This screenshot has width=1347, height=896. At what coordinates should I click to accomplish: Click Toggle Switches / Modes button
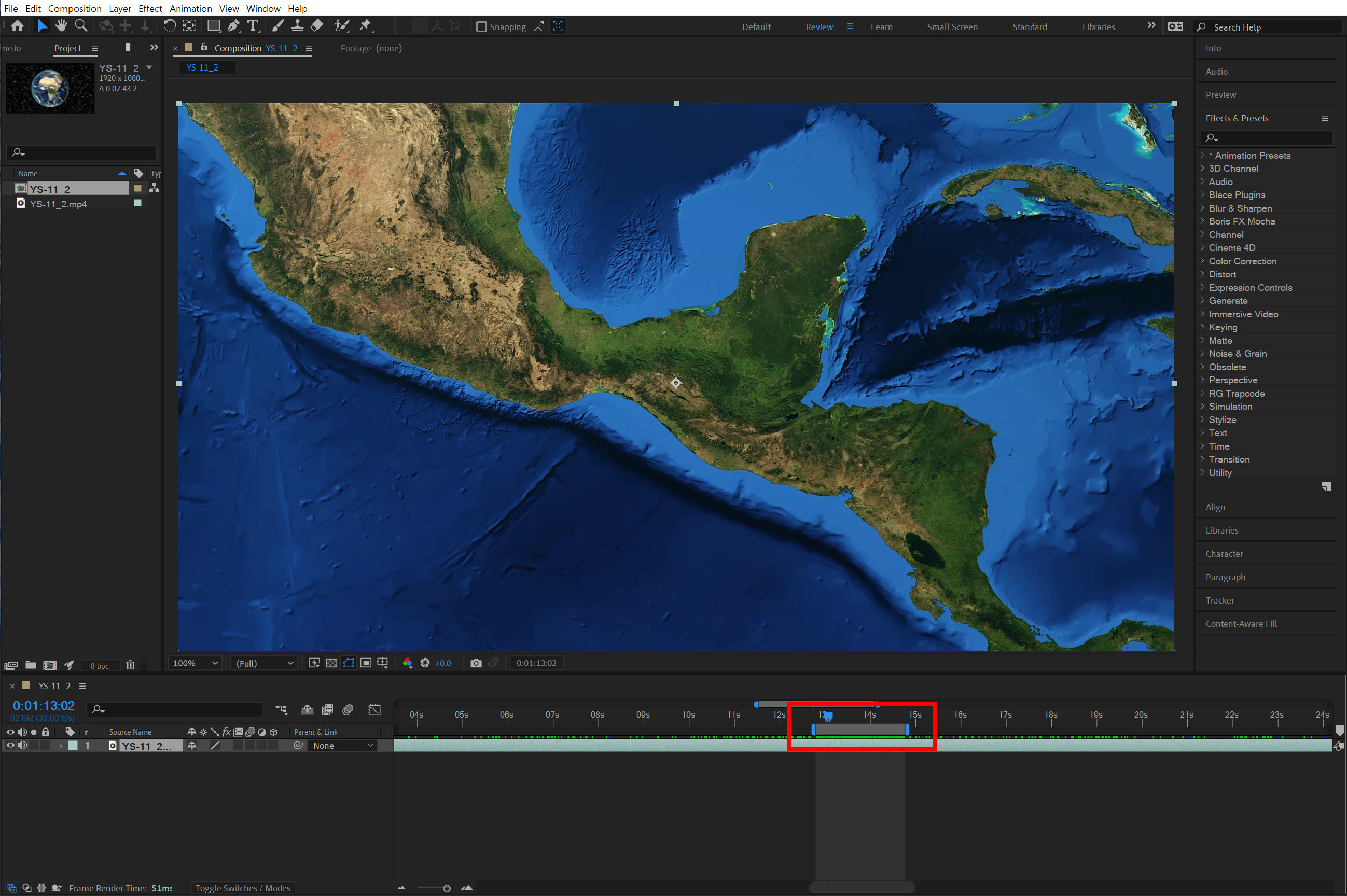242,887
